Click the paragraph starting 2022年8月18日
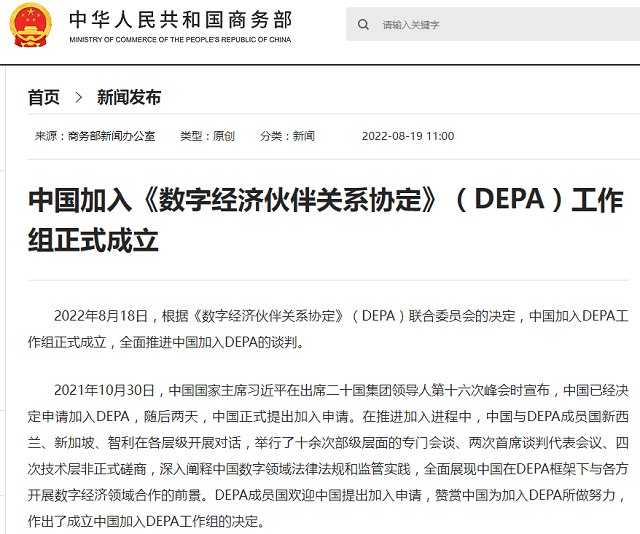This screenshot has height=534, width=640. [328, 329]
